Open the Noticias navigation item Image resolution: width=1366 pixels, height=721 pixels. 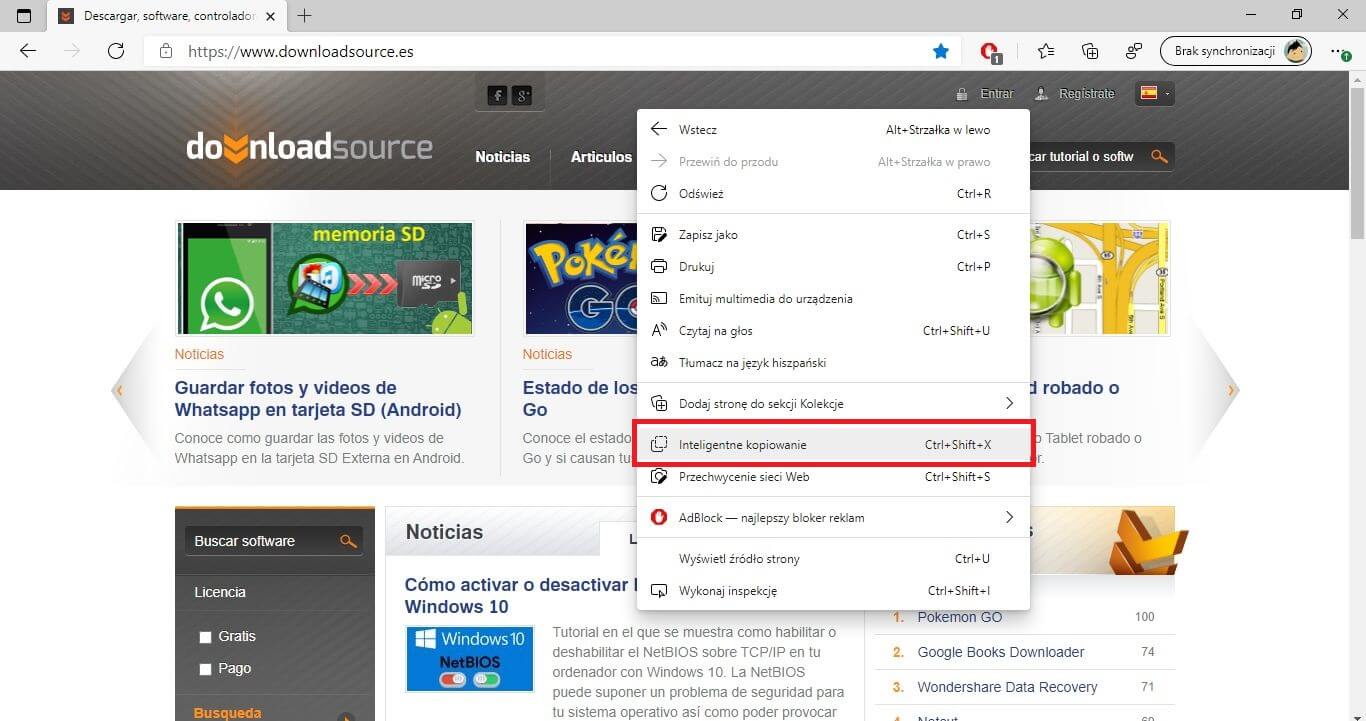click(x=503, y=157)
